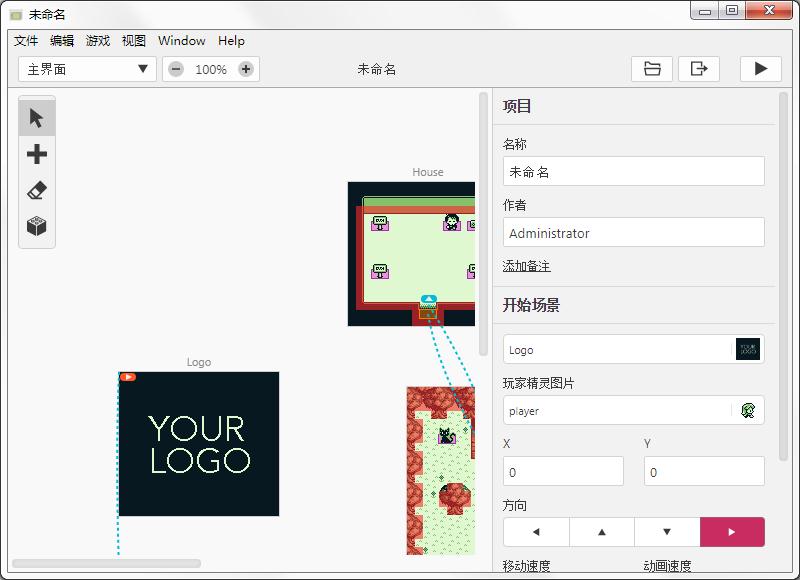Open the 文件 menu
Viewport: 800px width, 580px height.
25,41
